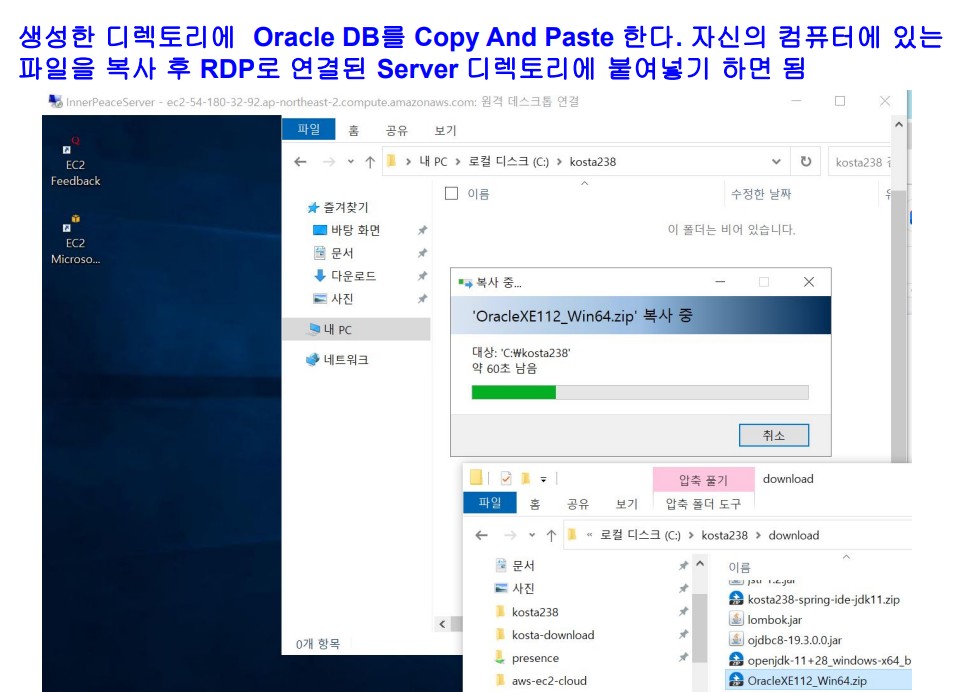Open the 홈 tab in kosta238 window

pyautogui.click(x=353, y=130)
